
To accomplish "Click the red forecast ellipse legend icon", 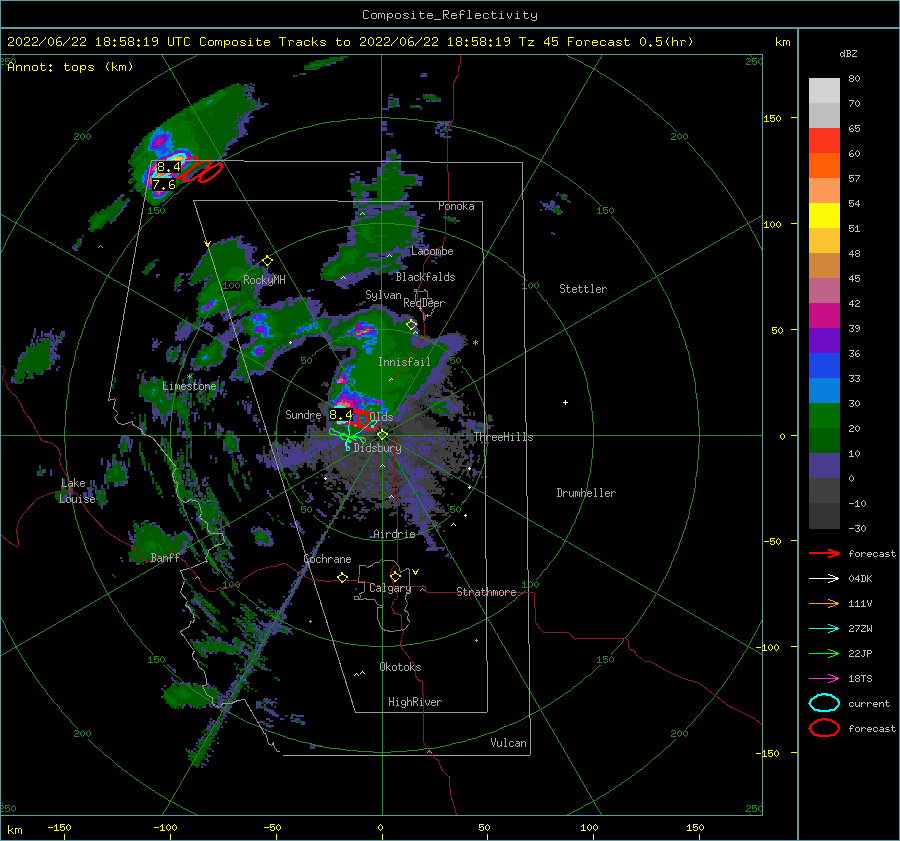I will (824, 728).
